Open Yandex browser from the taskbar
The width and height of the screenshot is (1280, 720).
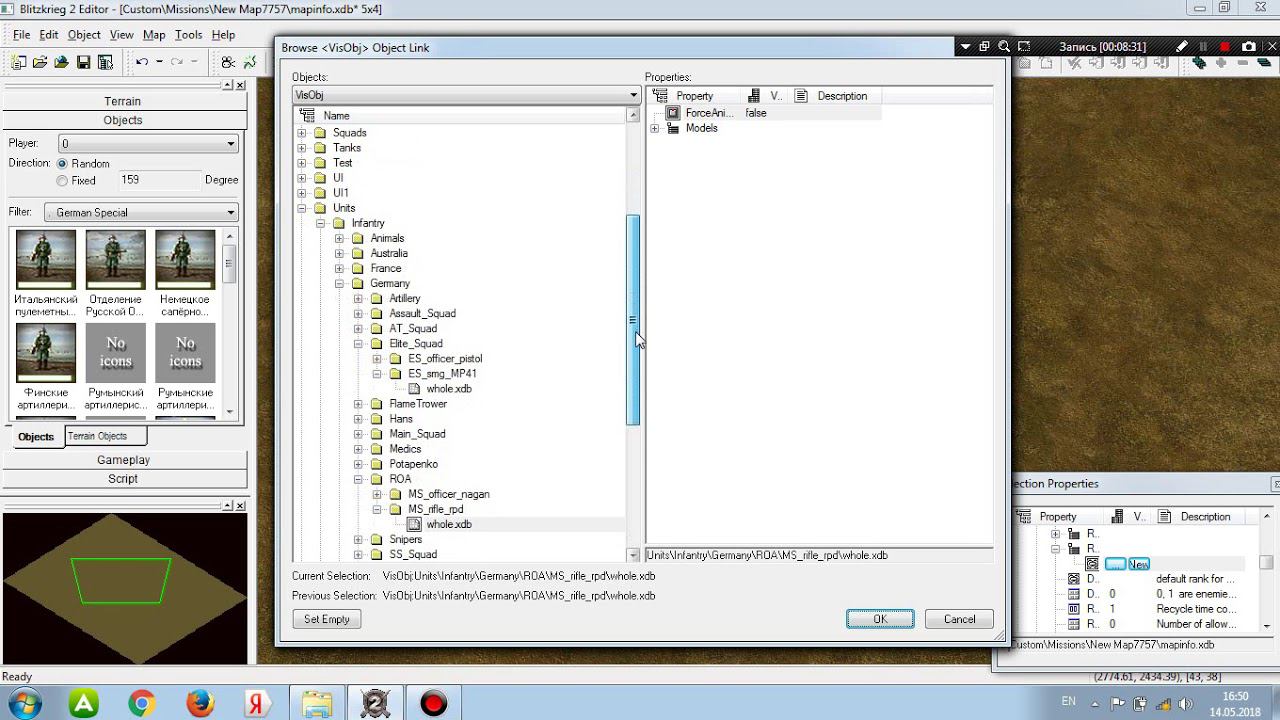coord(257,704)
